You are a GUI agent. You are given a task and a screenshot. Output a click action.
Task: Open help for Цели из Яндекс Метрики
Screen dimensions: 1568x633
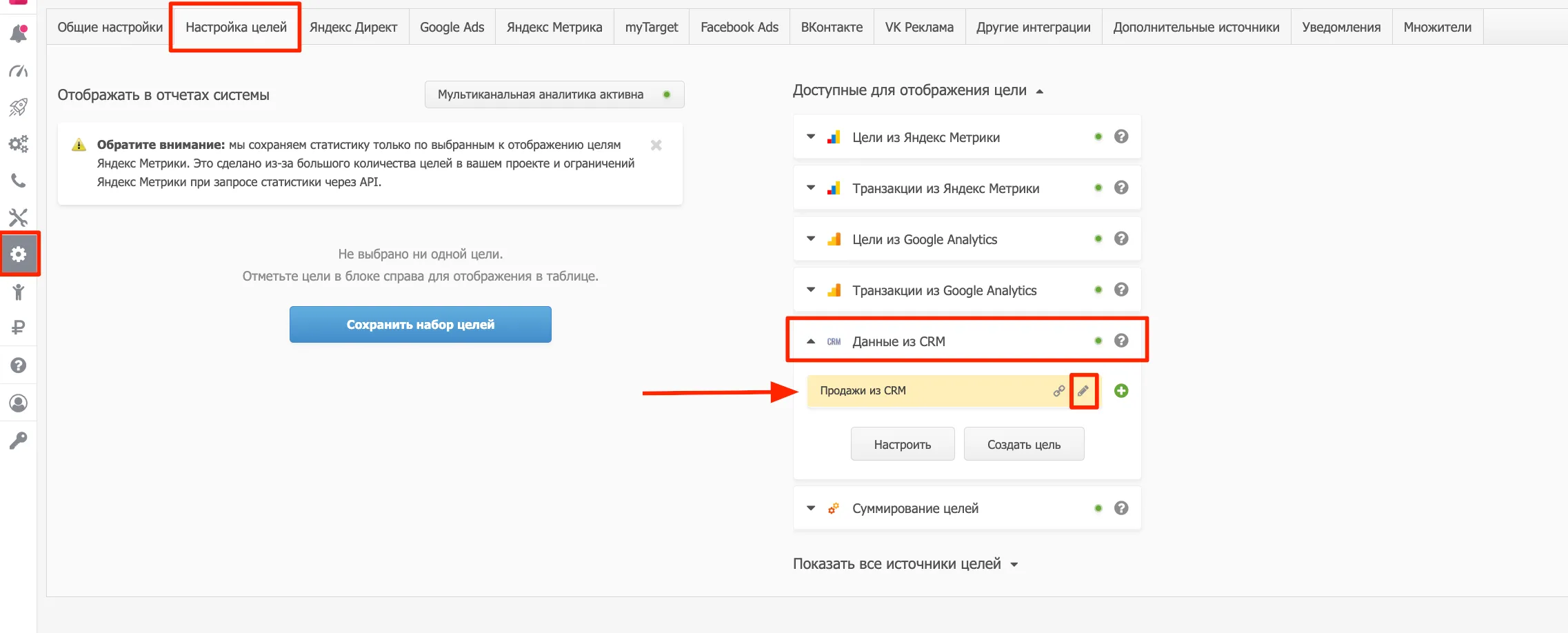(x=1121, y=137)
